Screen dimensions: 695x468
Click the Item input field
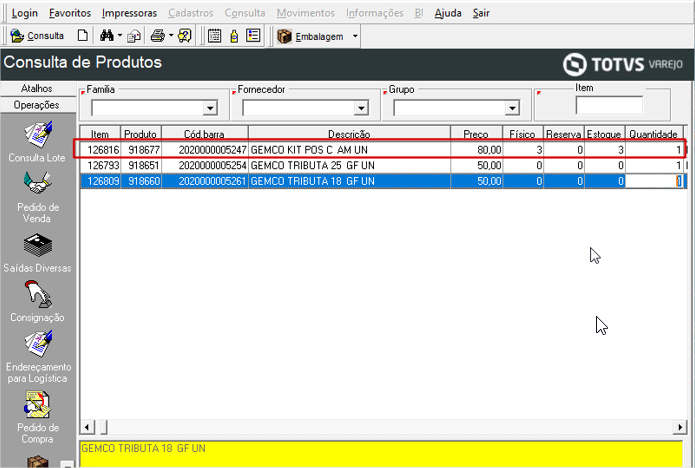click(x=609, y=105)
